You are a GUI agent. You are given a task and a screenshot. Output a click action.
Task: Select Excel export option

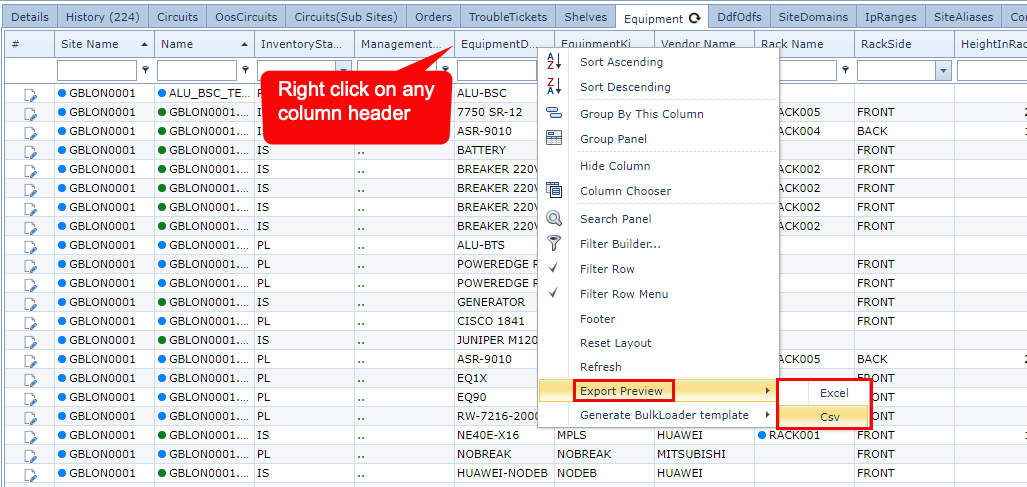pos(834,394)
